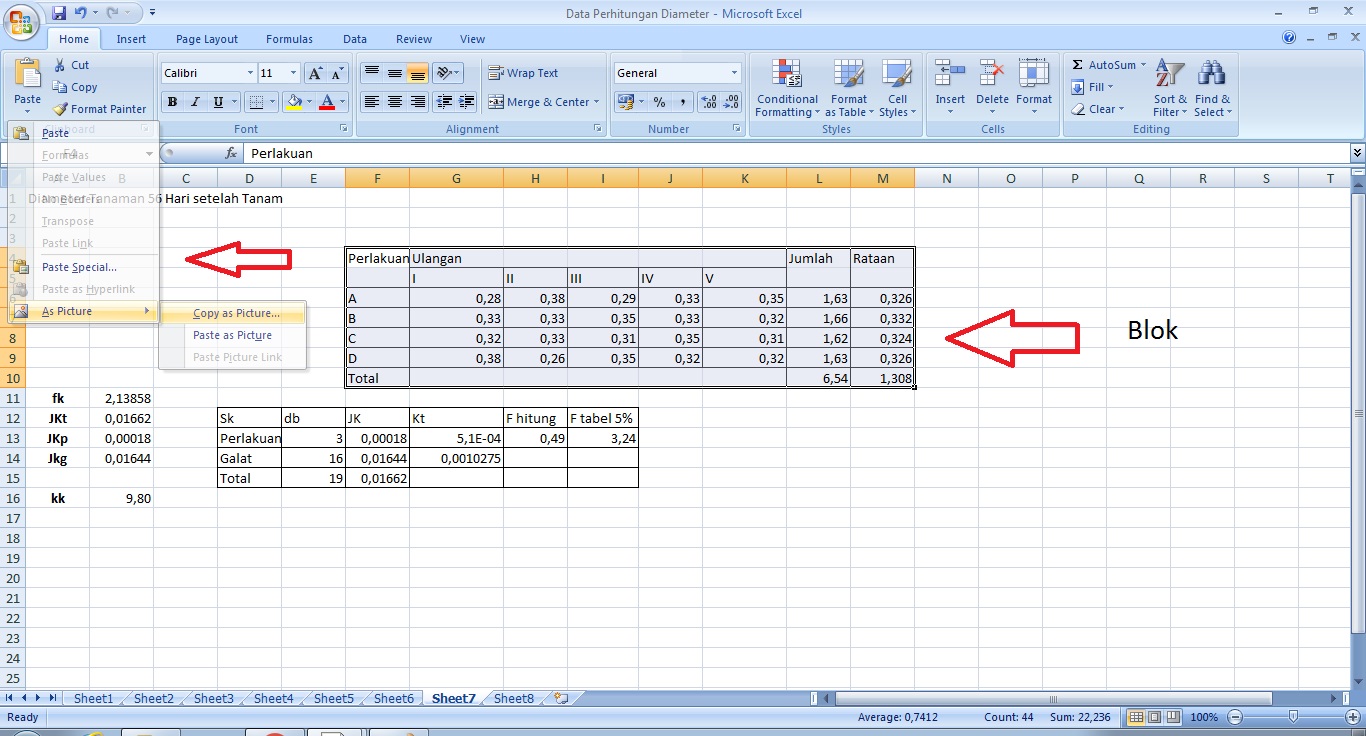
Task: Click the large Paste clipboard icon
Action: 27,74
